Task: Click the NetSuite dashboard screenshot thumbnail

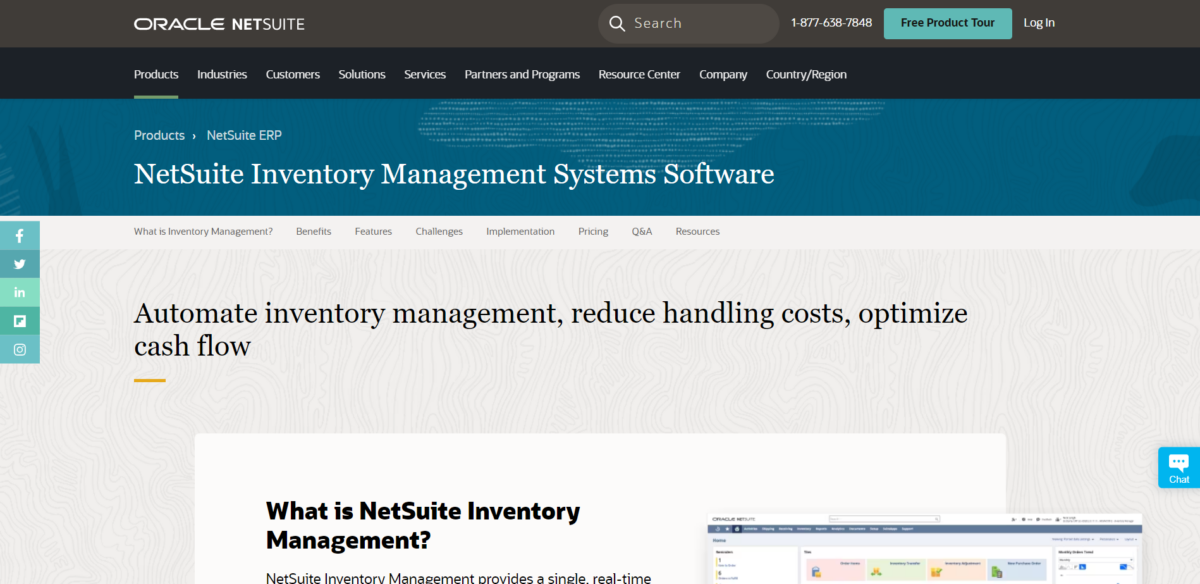Action: 925,549
